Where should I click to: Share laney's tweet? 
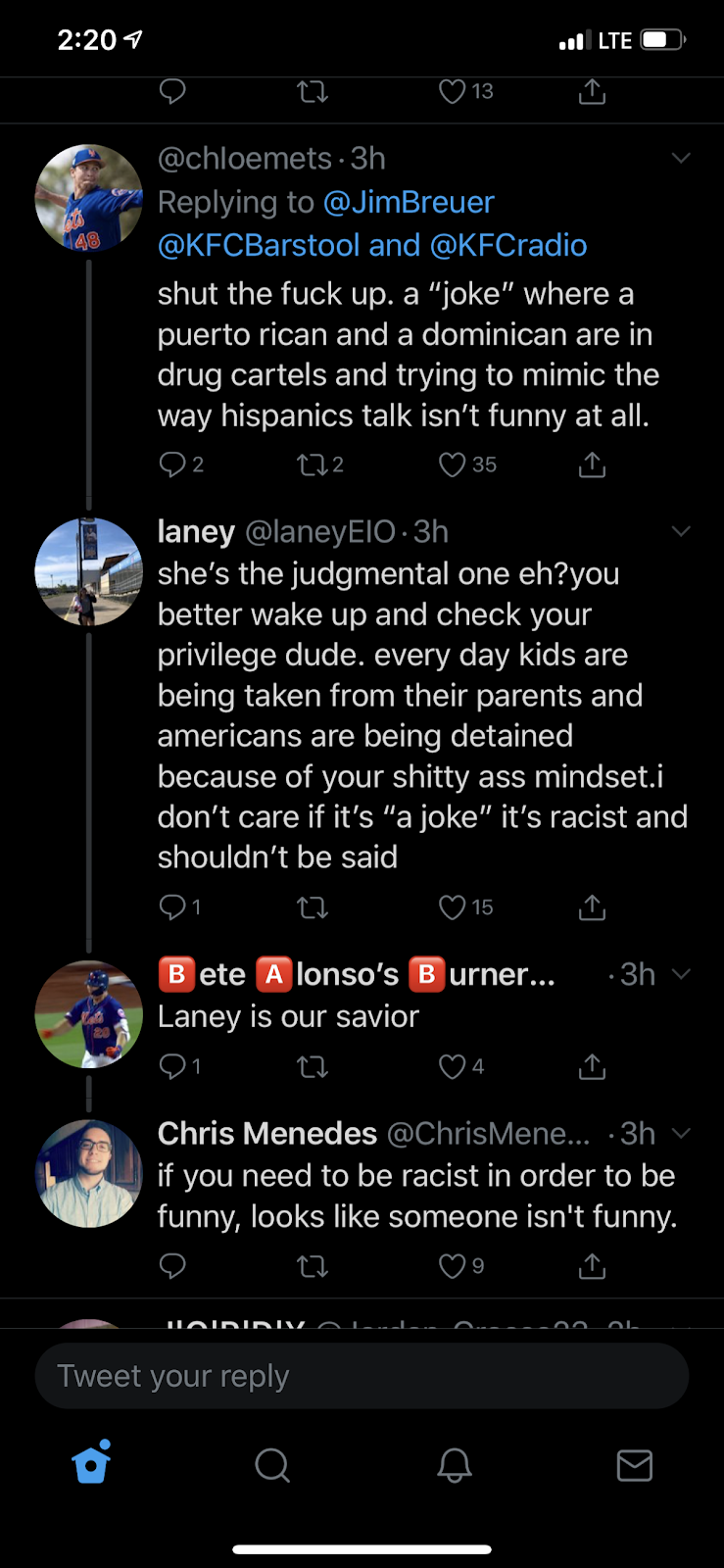coord(592,907)
